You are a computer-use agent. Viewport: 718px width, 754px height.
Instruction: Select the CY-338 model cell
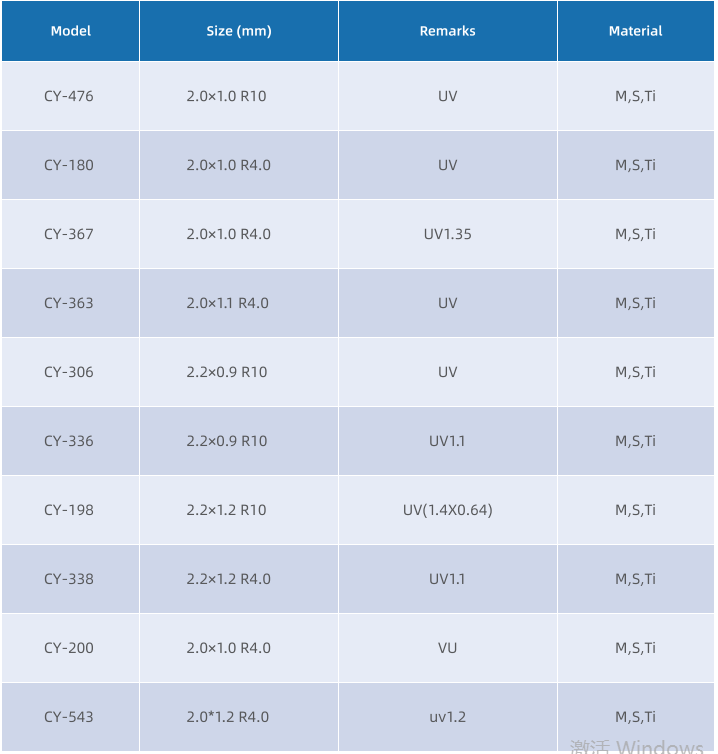[69, 579]
